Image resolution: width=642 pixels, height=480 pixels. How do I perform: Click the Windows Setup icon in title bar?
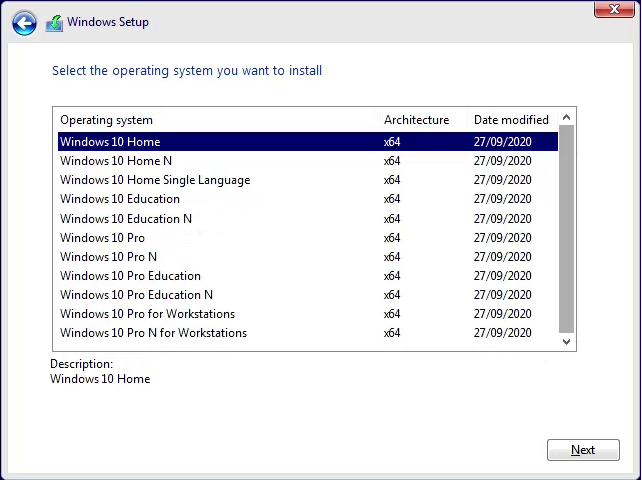[54, 23]
